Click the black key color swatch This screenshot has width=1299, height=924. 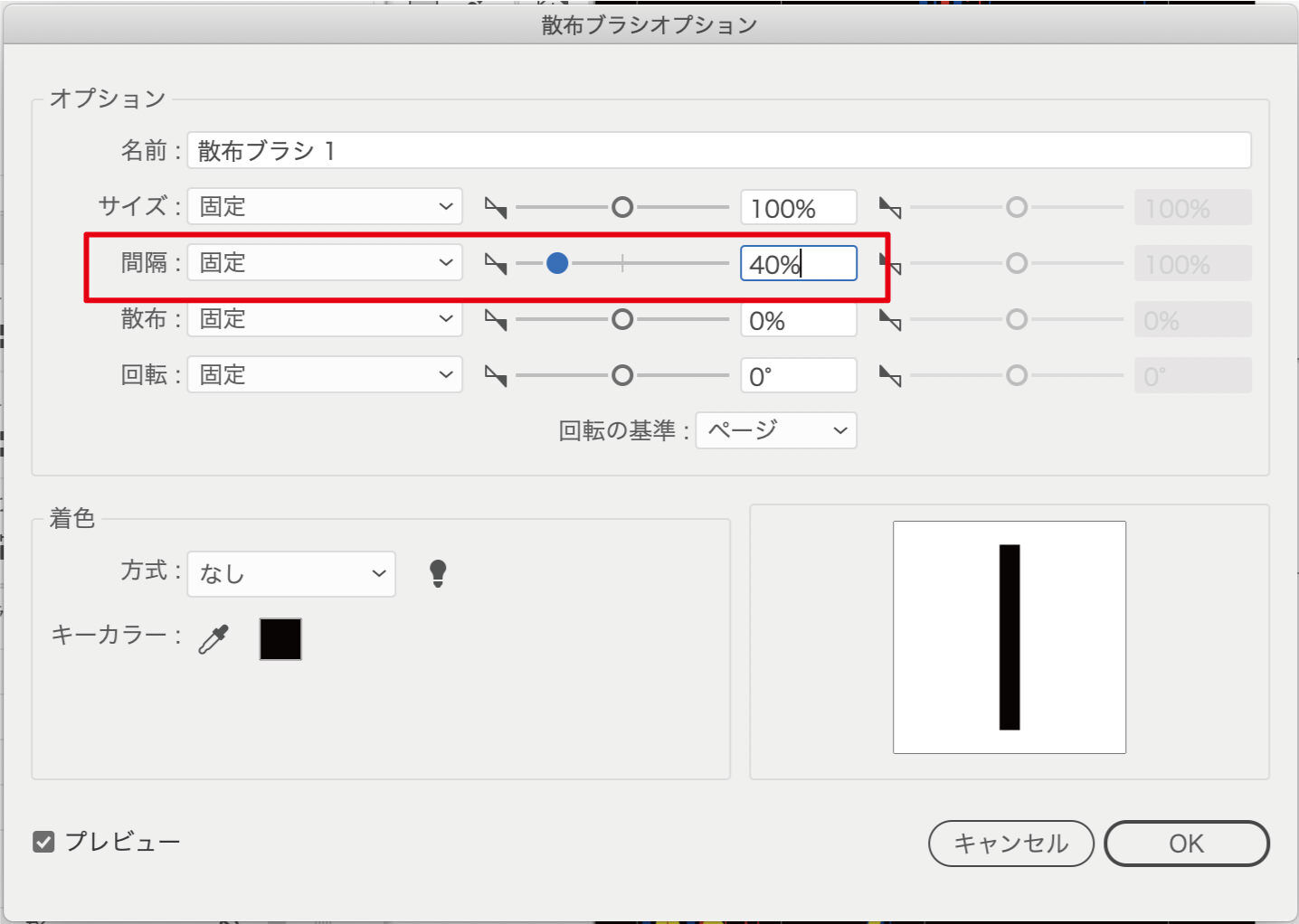coord(280,639)
